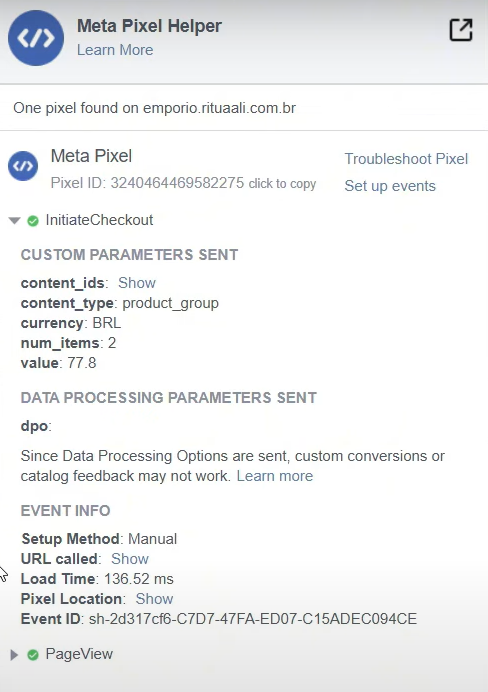Click the Meta Pixel heading text
Viewport: 488px width, 692px height.
coord(91,156)
